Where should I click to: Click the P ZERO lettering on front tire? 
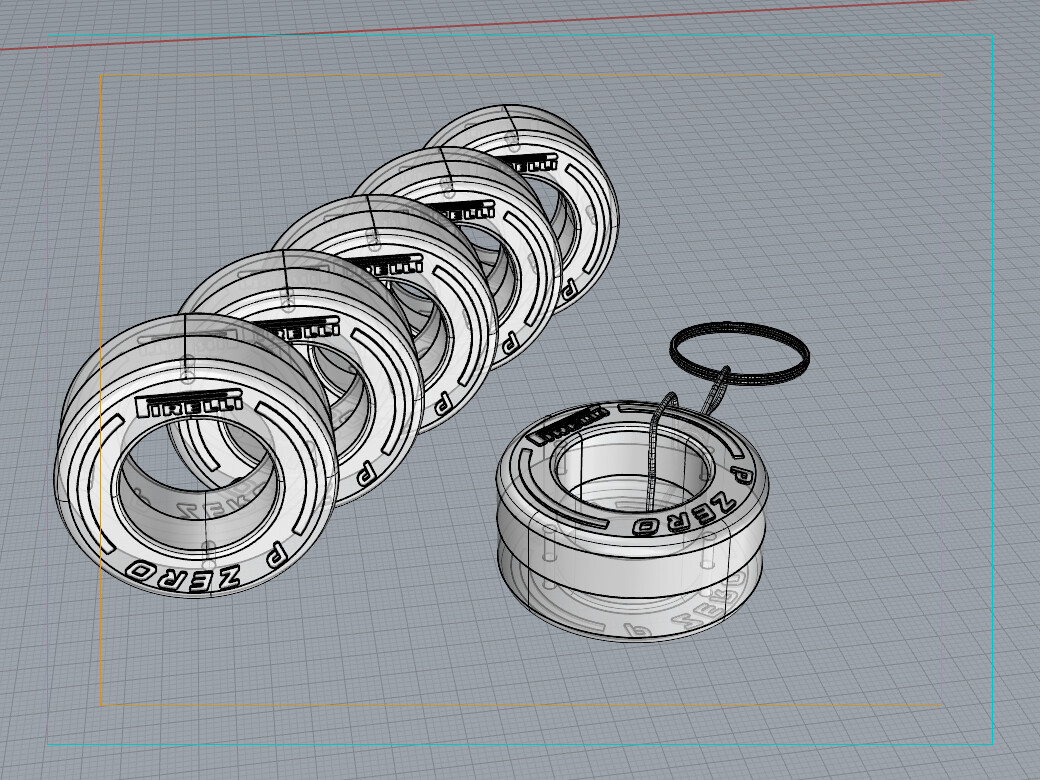[x=207, y=568]
